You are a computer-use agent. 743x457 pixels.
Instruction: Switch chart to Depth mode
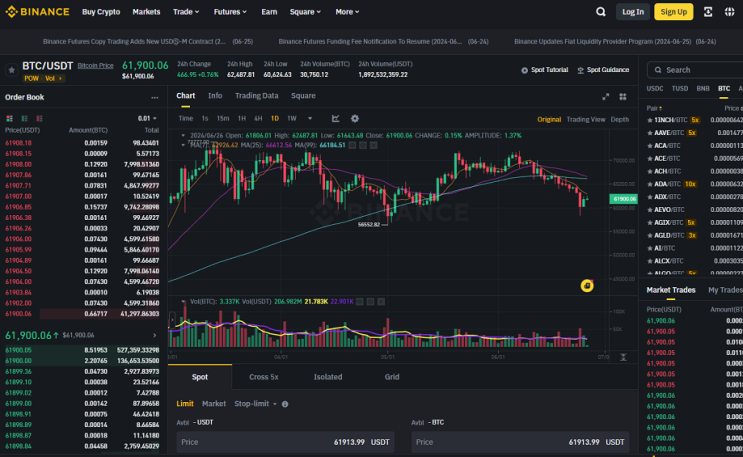click(x=619, y=119)
